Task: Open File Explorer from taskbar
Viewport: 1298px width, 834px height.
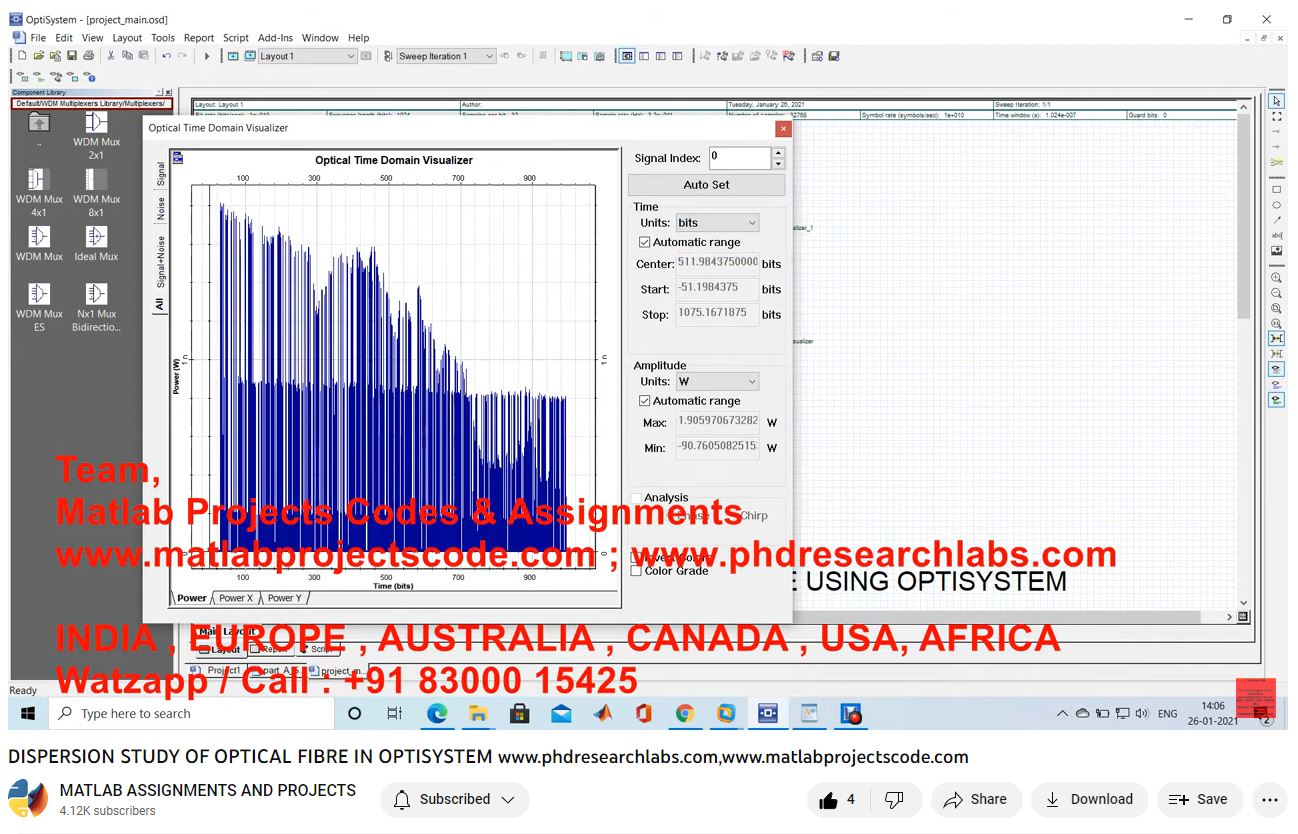Action: pos(478,714)
